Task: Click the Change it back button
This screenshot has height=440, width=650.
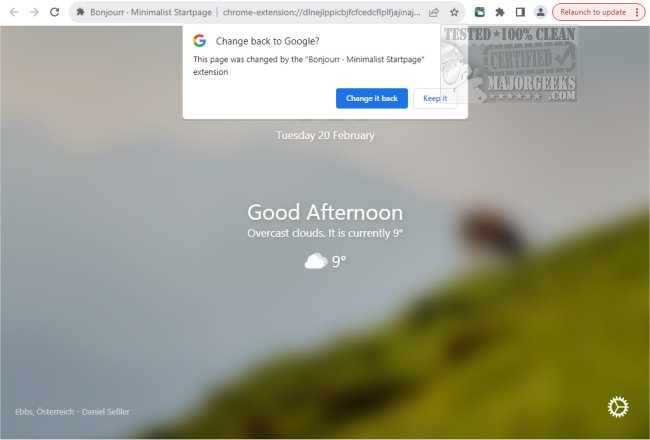Action: coord(372,98)
